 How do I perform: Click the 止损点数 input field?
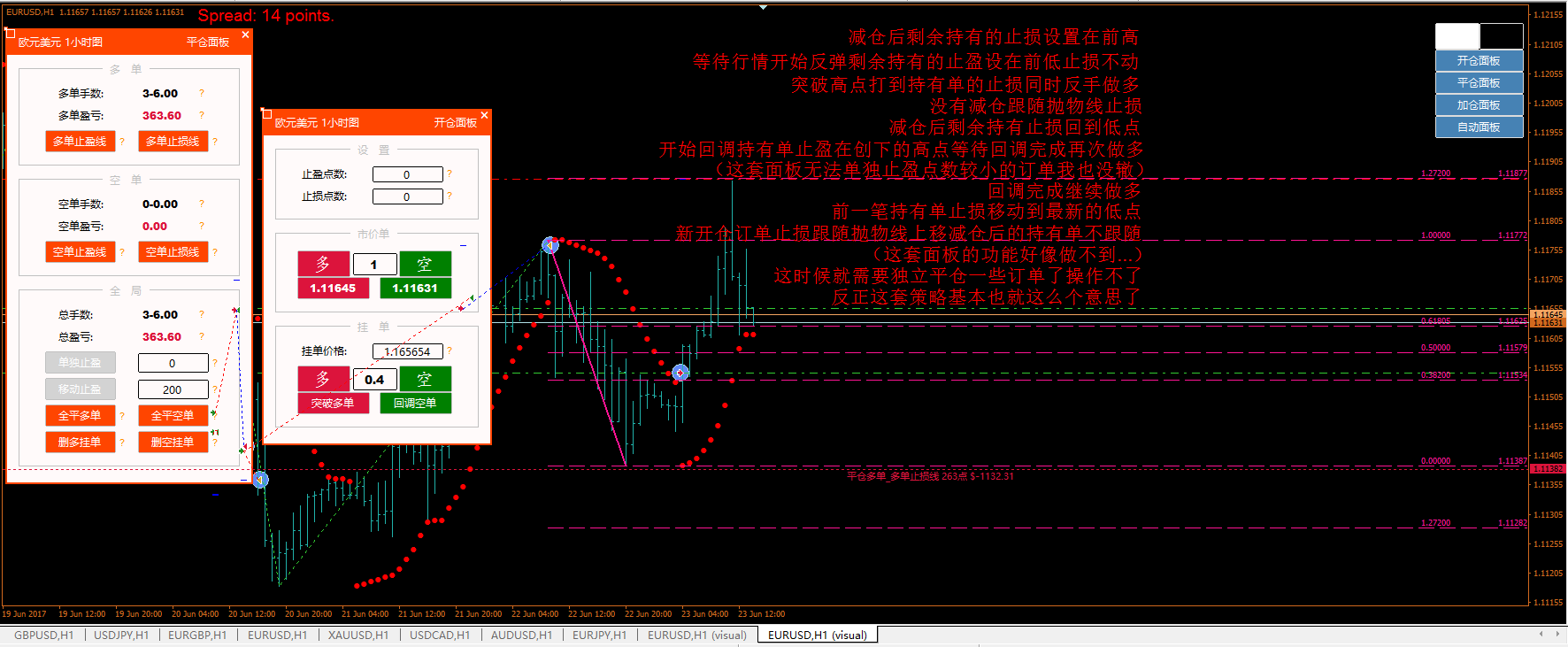[407, 196]
